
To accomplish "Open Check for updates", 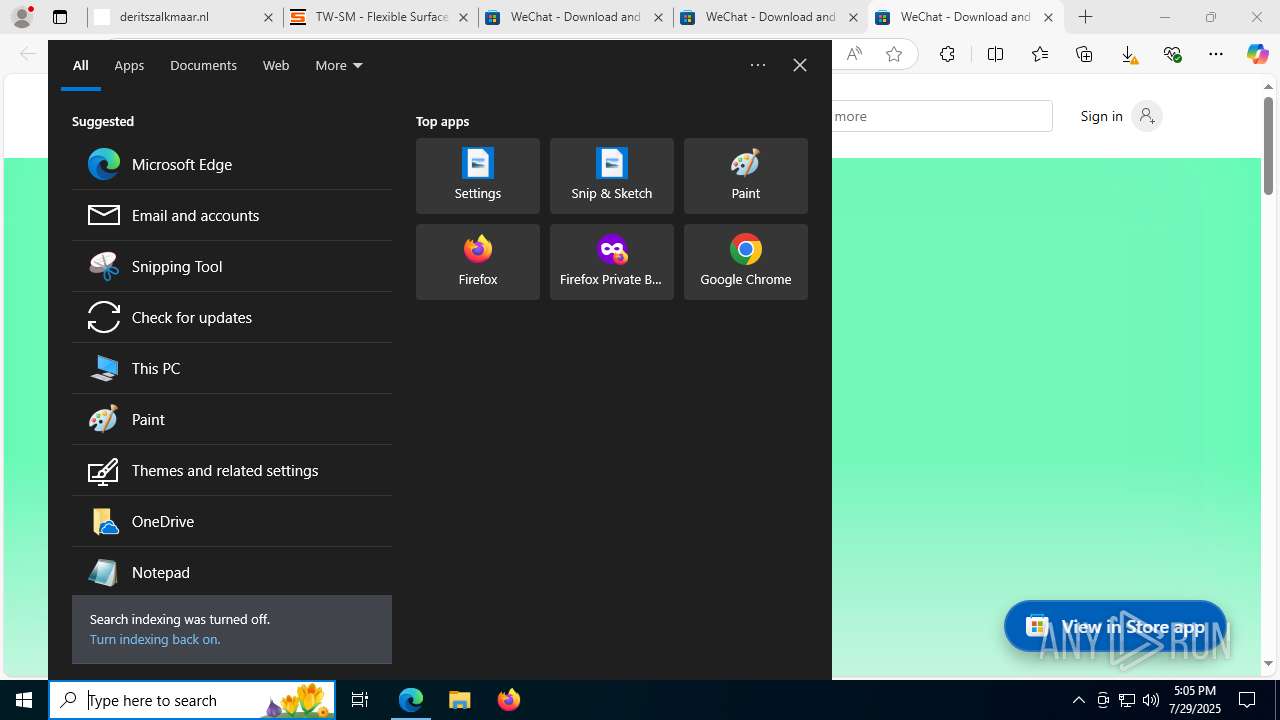I will pos(231,317).
